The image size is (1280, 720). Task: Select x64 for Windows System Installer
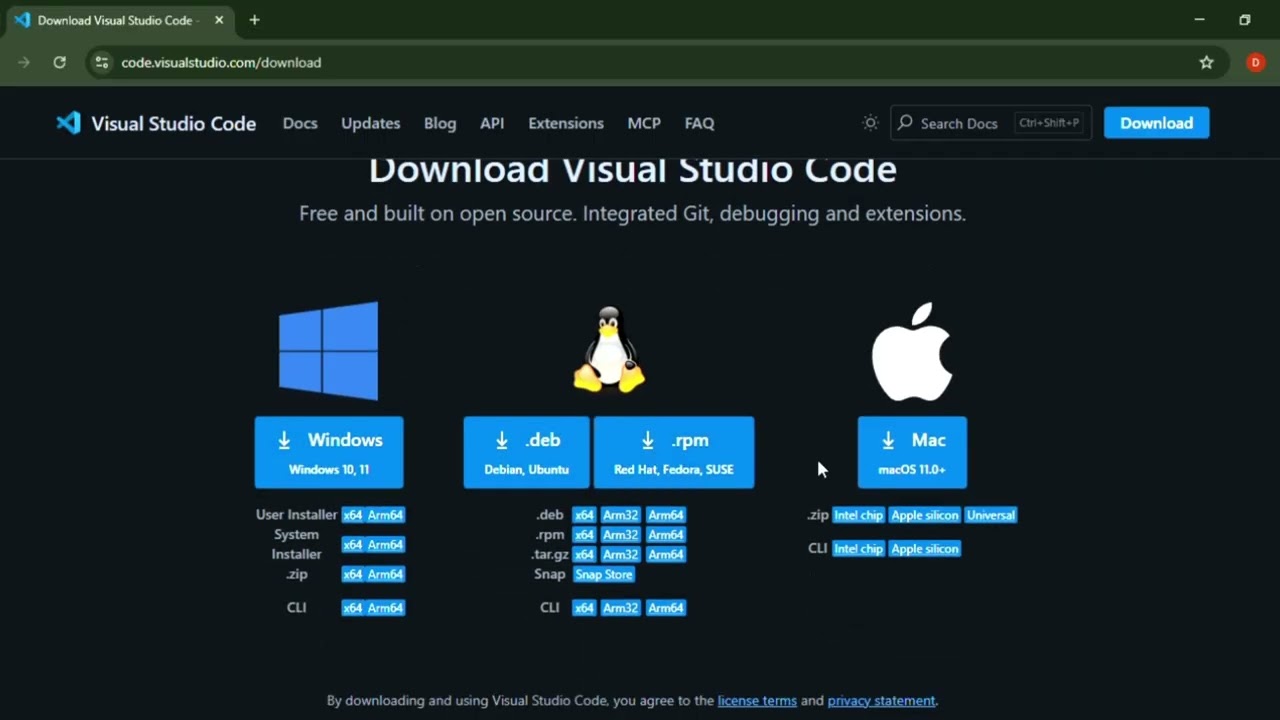click(x=352, y=545)
